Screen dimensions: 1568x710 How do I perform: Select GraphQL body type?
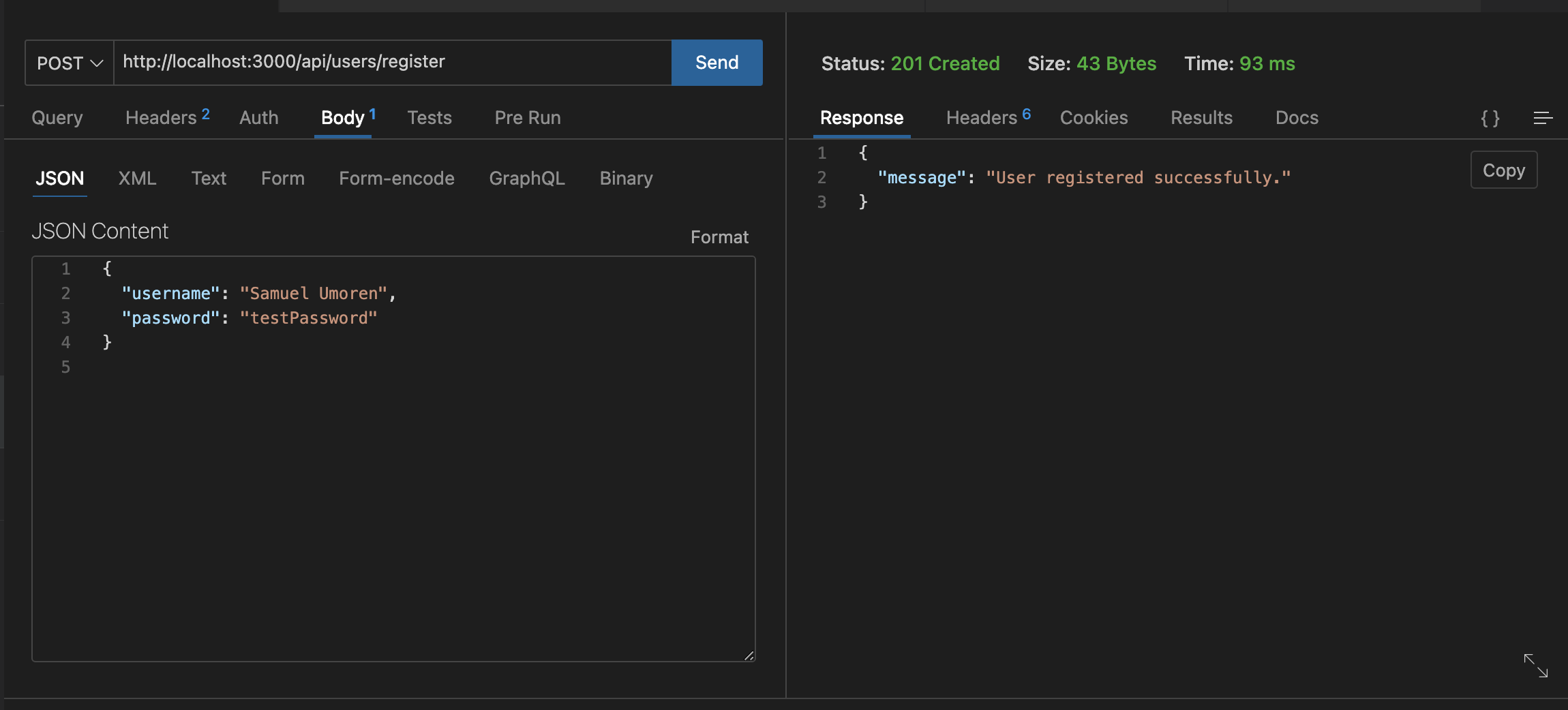[527, 179]
